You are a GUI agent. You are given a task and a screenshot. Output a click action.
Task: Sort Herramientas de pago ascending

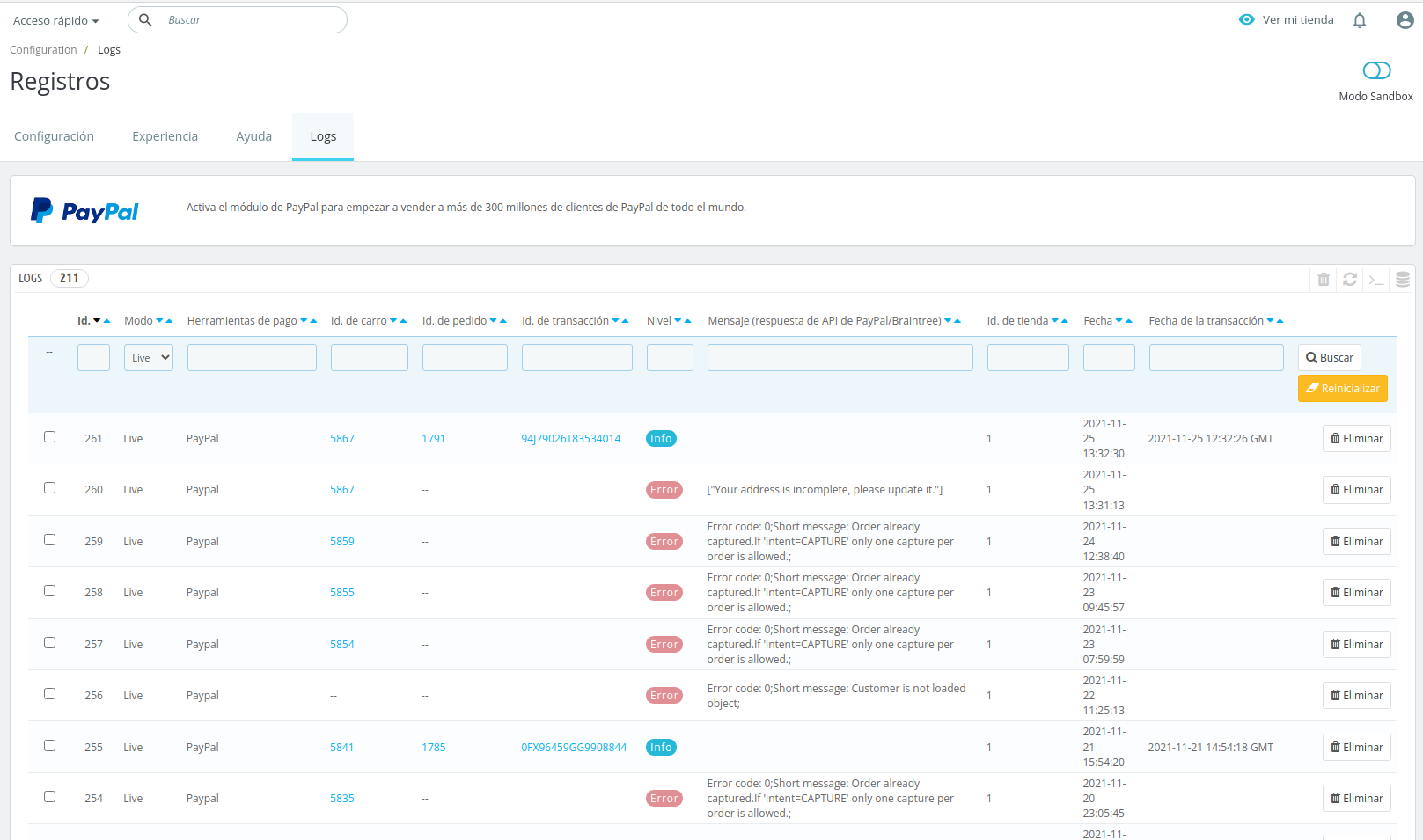314,321
